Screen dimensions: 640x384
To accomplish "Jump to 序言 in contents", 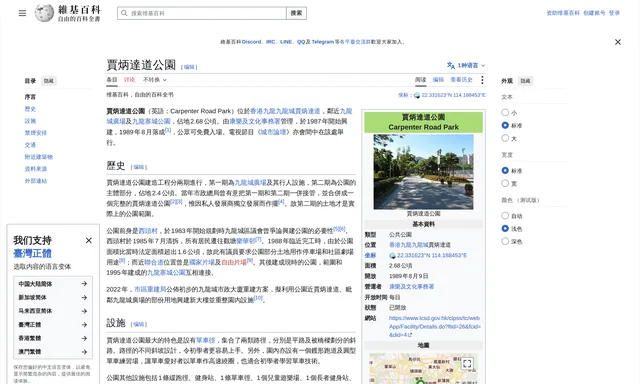I will pos(30,97).
